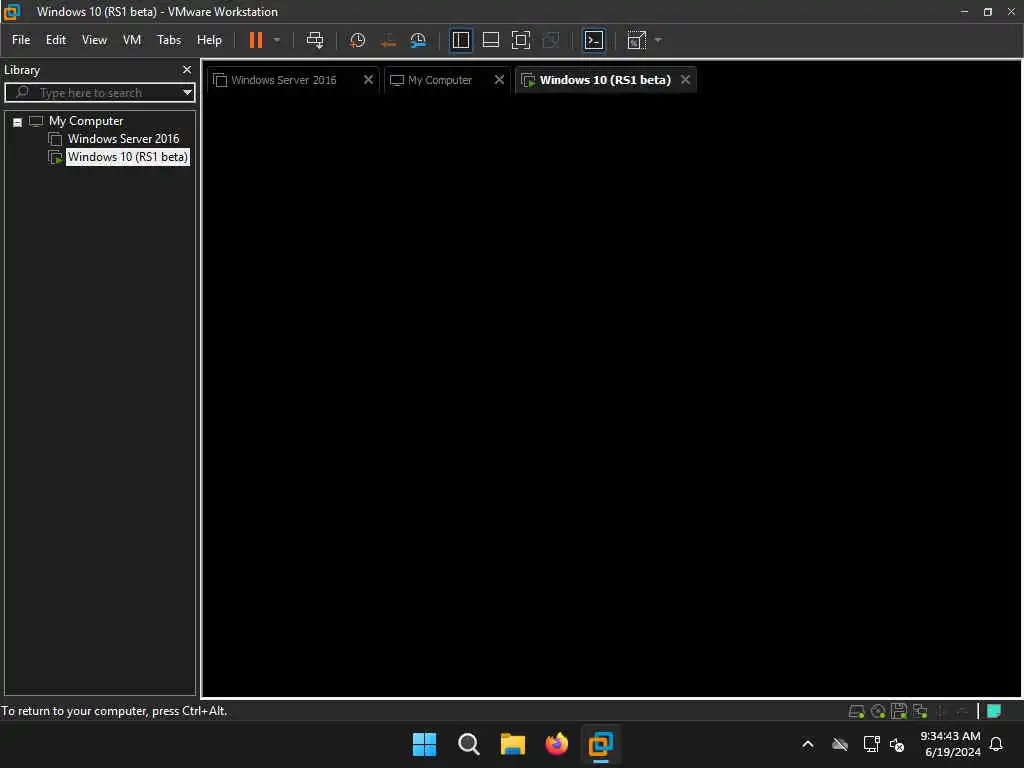
Task: Open the network tray icon
Action: 871,744
